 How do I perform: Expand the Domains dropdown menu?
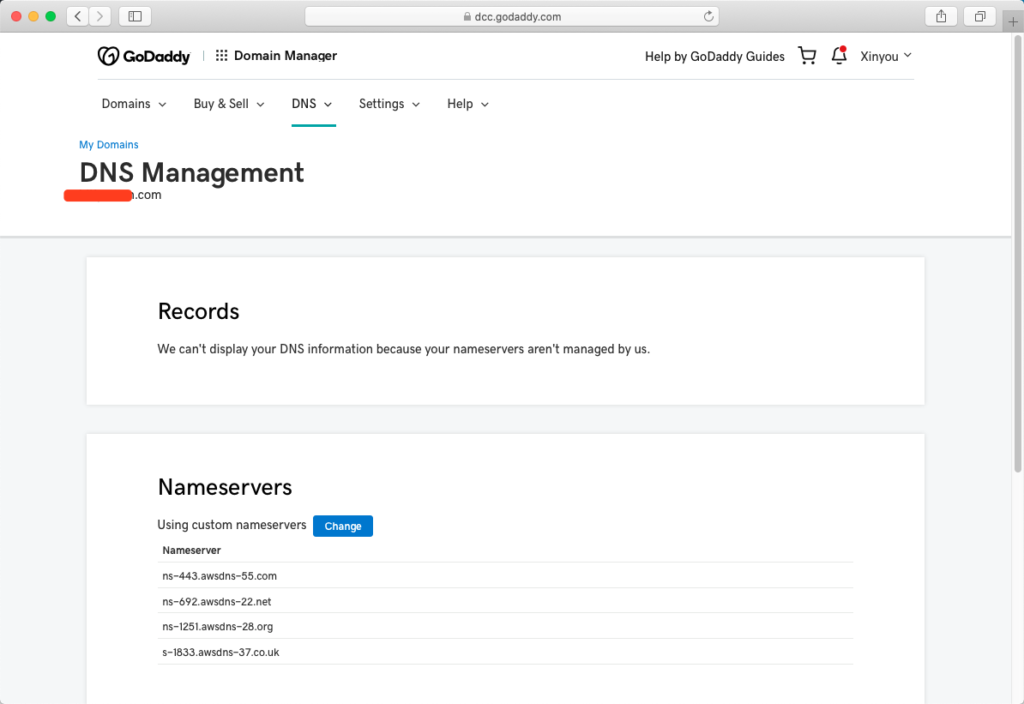(134, 104)
